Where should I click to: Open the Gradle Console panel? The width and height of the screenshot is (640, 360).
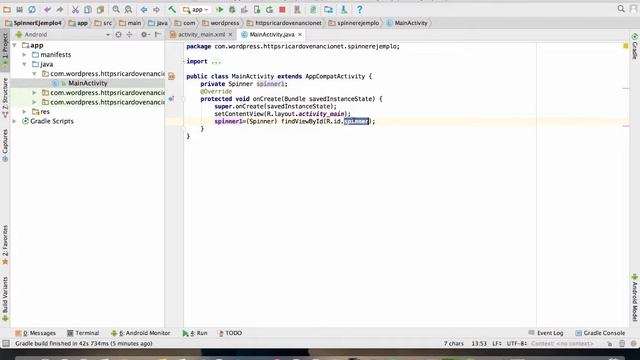(600, 333)
